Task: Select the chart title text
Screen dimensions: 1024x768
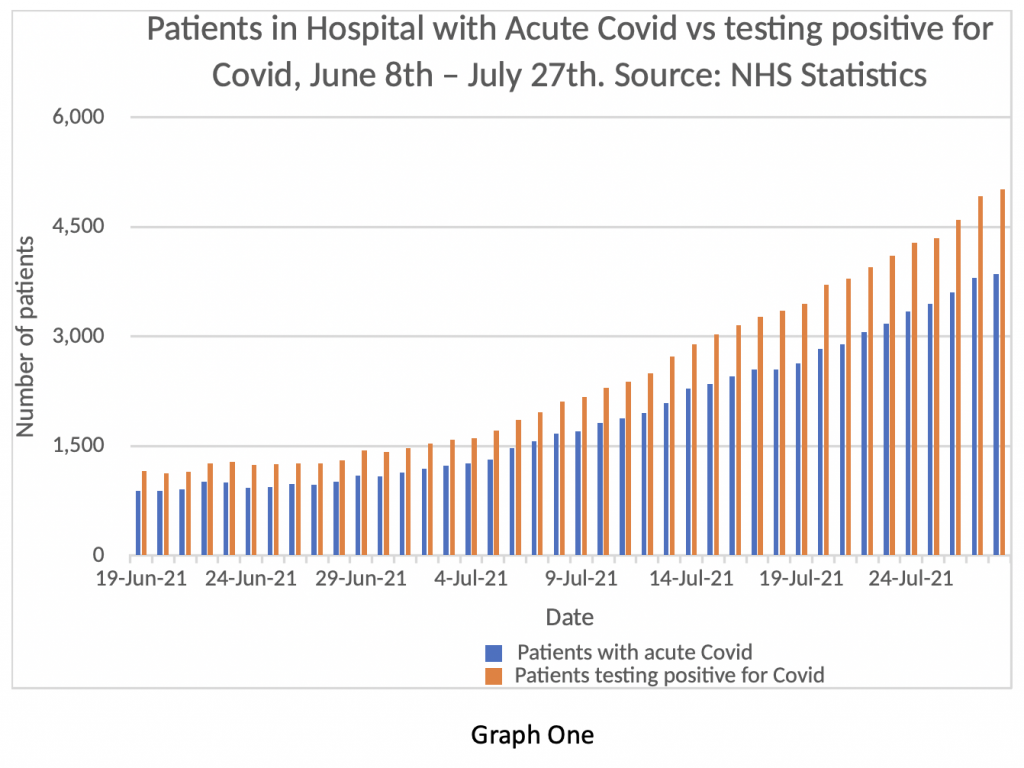Action: pyautogui.click(x=570, y=52)
